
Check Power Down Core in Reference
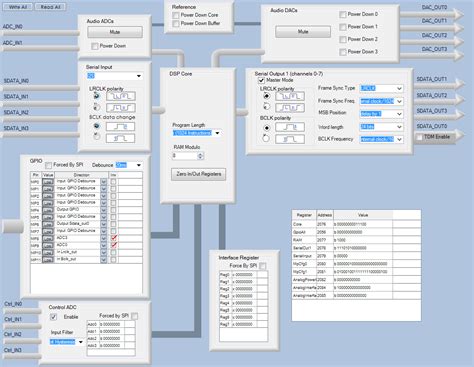tap(176, 15)
